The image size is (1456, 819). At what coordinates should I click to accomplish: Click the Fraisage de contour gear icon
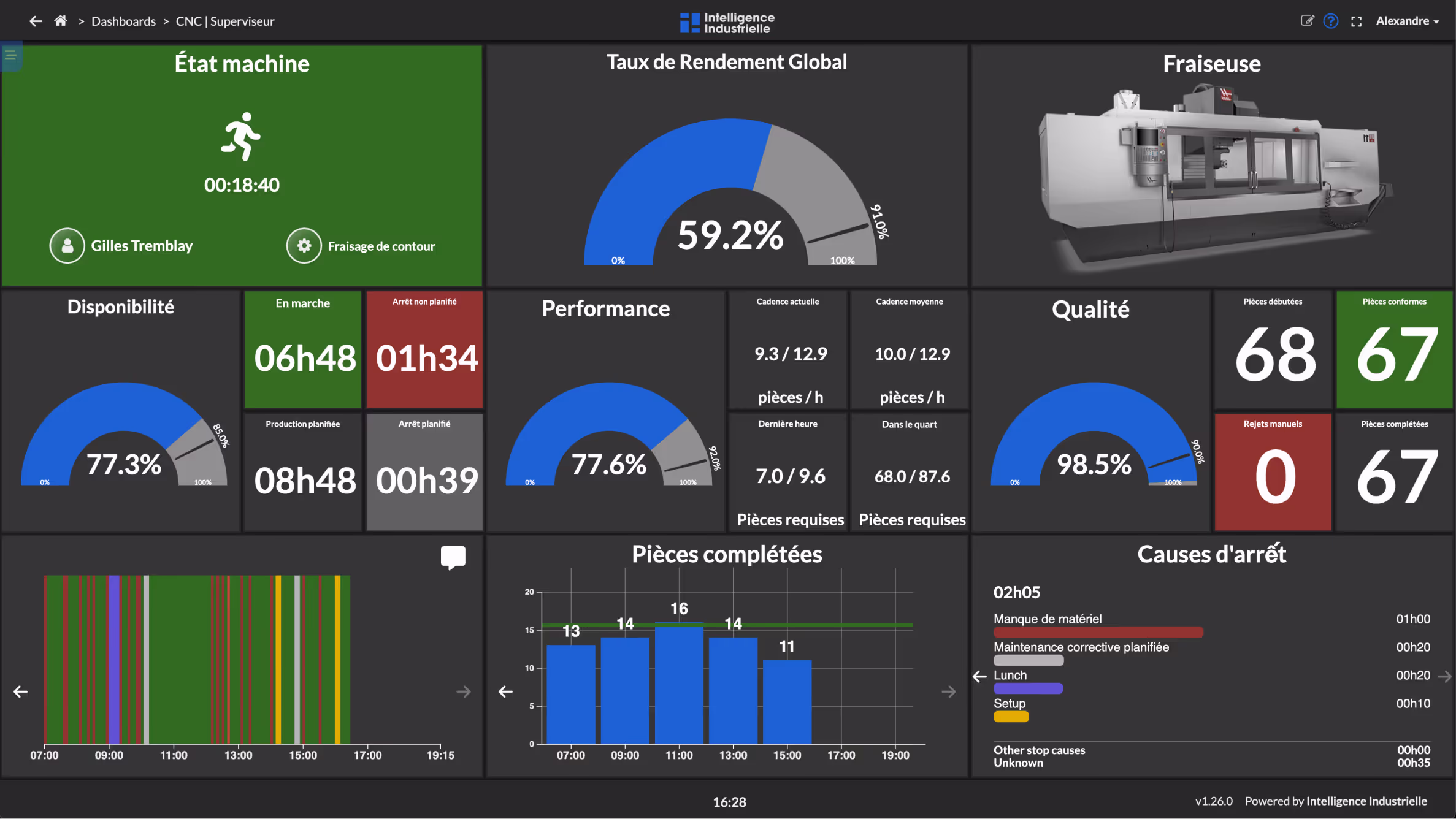[x=304, y=246]
